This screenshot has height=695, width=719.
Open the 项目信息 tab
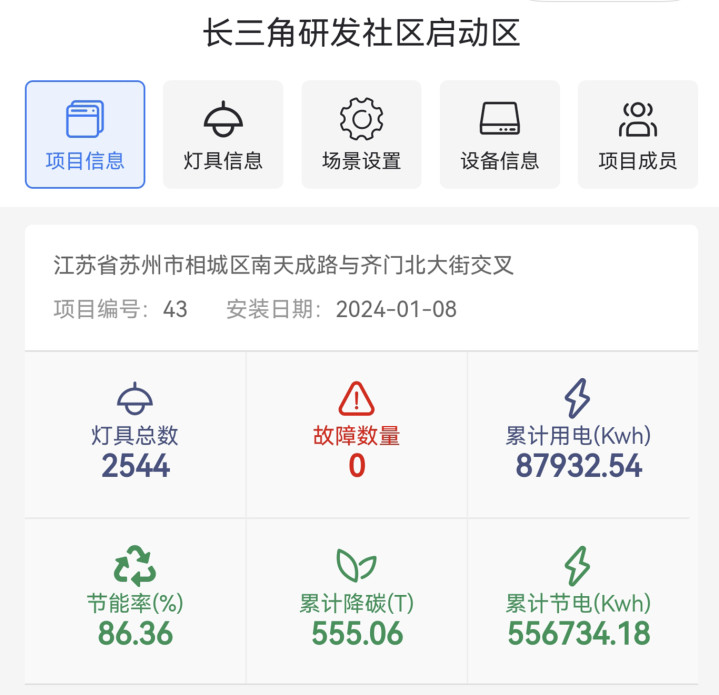point(85,134)
